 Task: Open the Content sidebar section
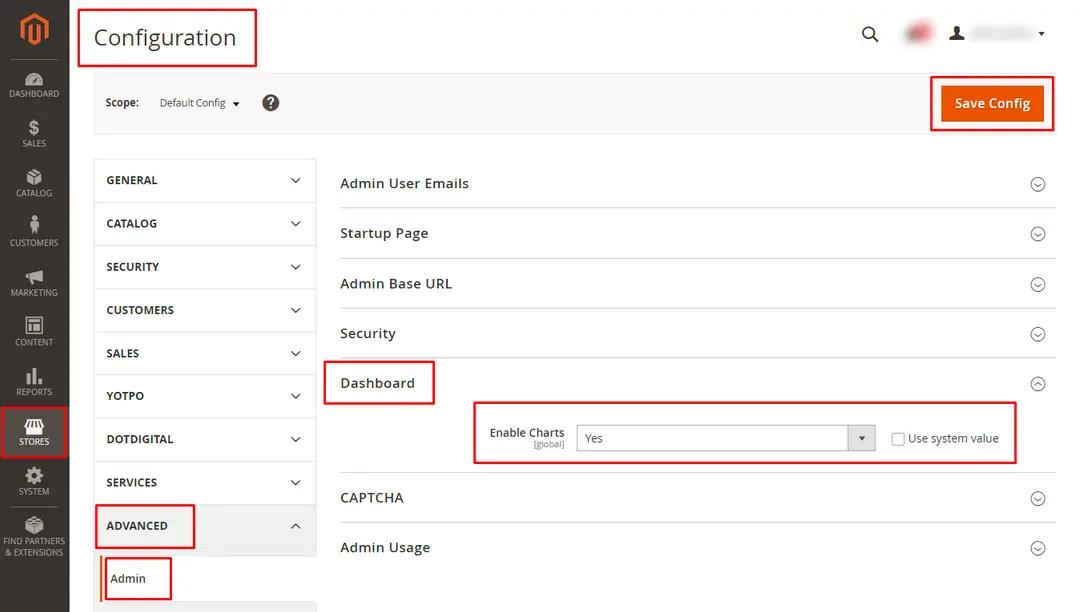[34, 333]
